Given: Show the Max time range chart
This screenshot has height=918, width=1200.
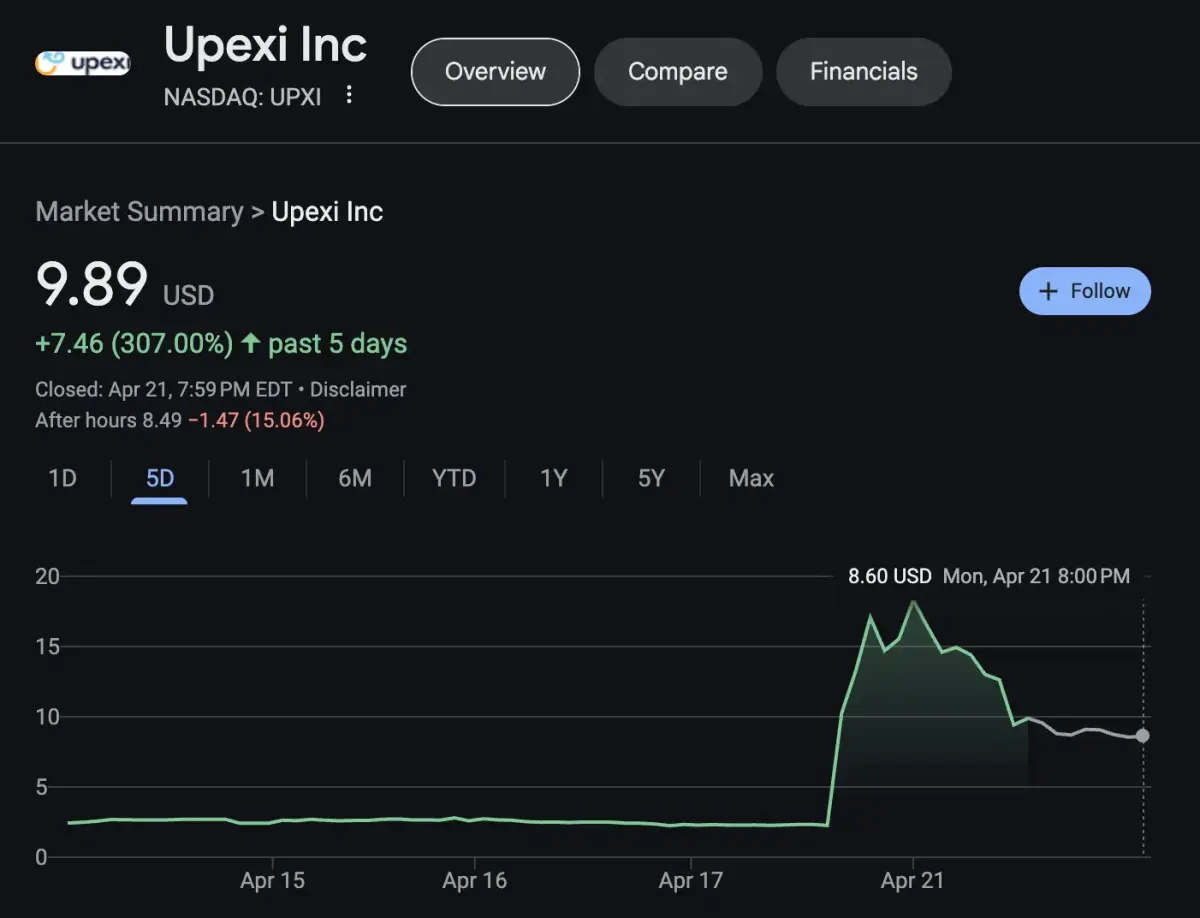Looking at the screenshot, I should coord(751,478).
